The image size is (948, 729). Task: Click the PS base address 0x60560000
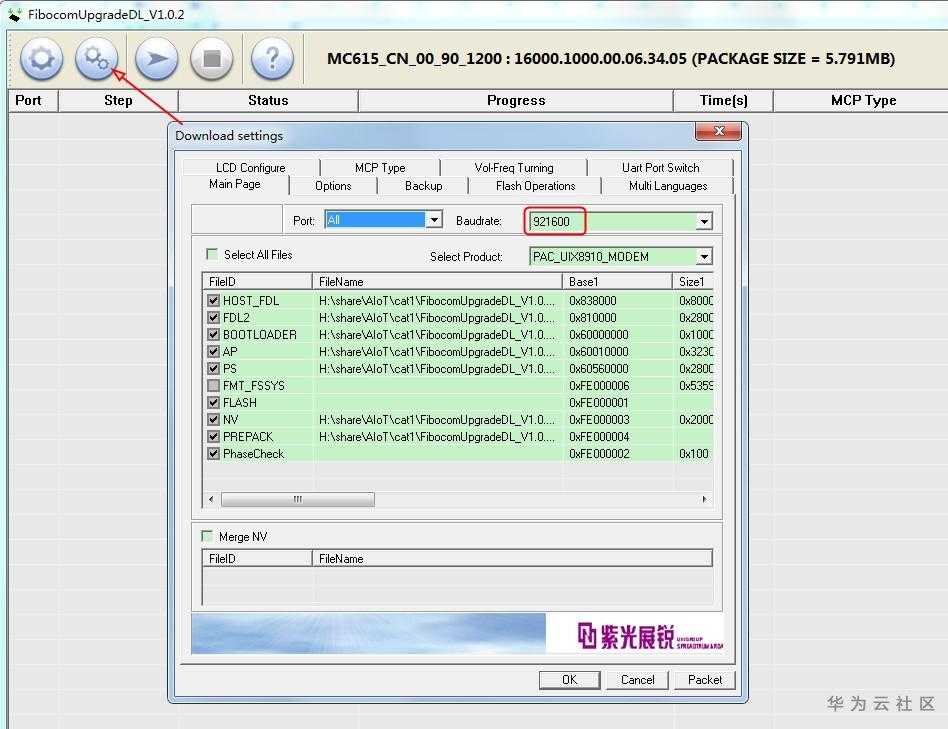coord(599,368)
